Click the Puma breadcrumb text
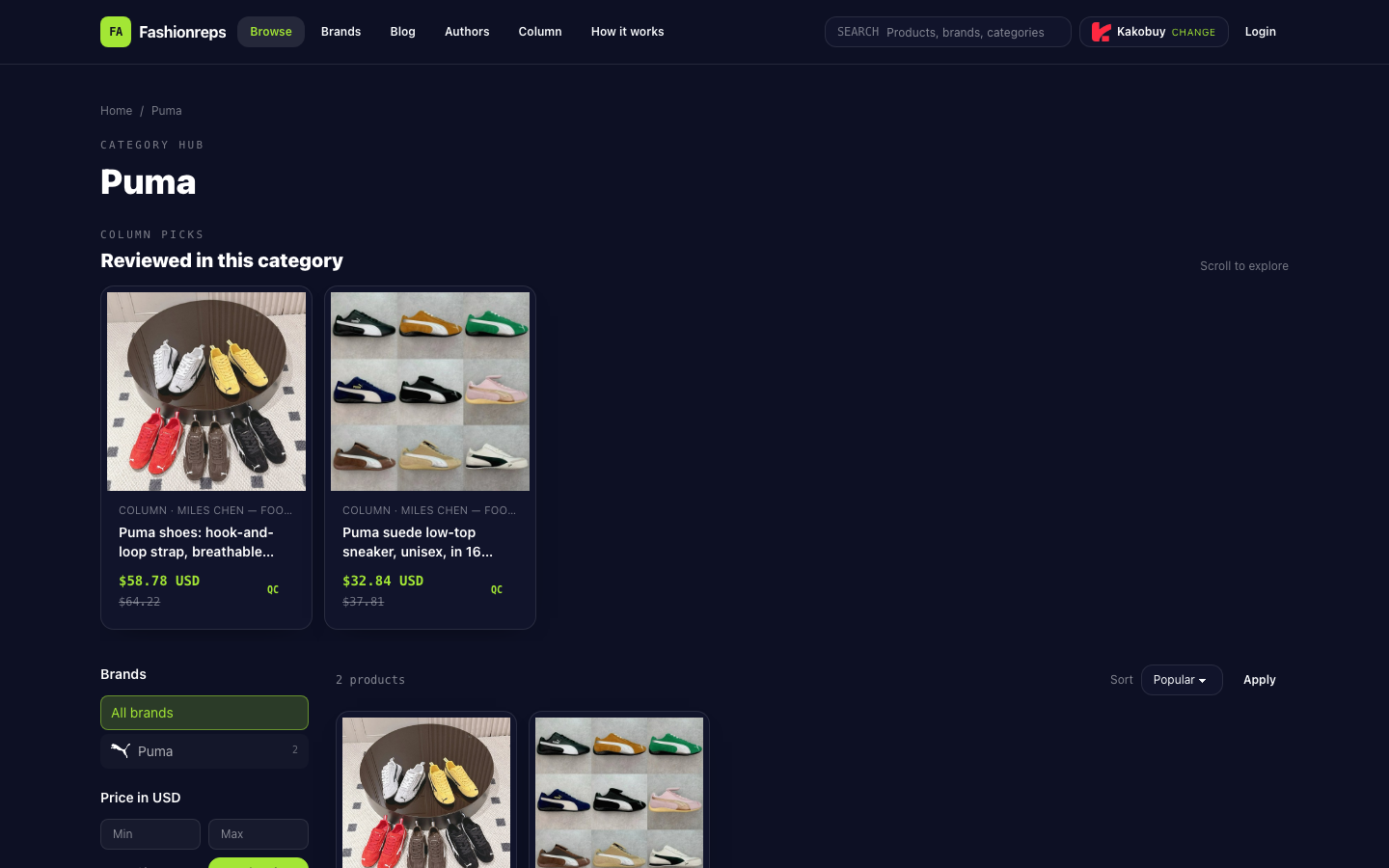This screenshot has height=868, width=1389. pyautogui.click(x=166, y=111)
